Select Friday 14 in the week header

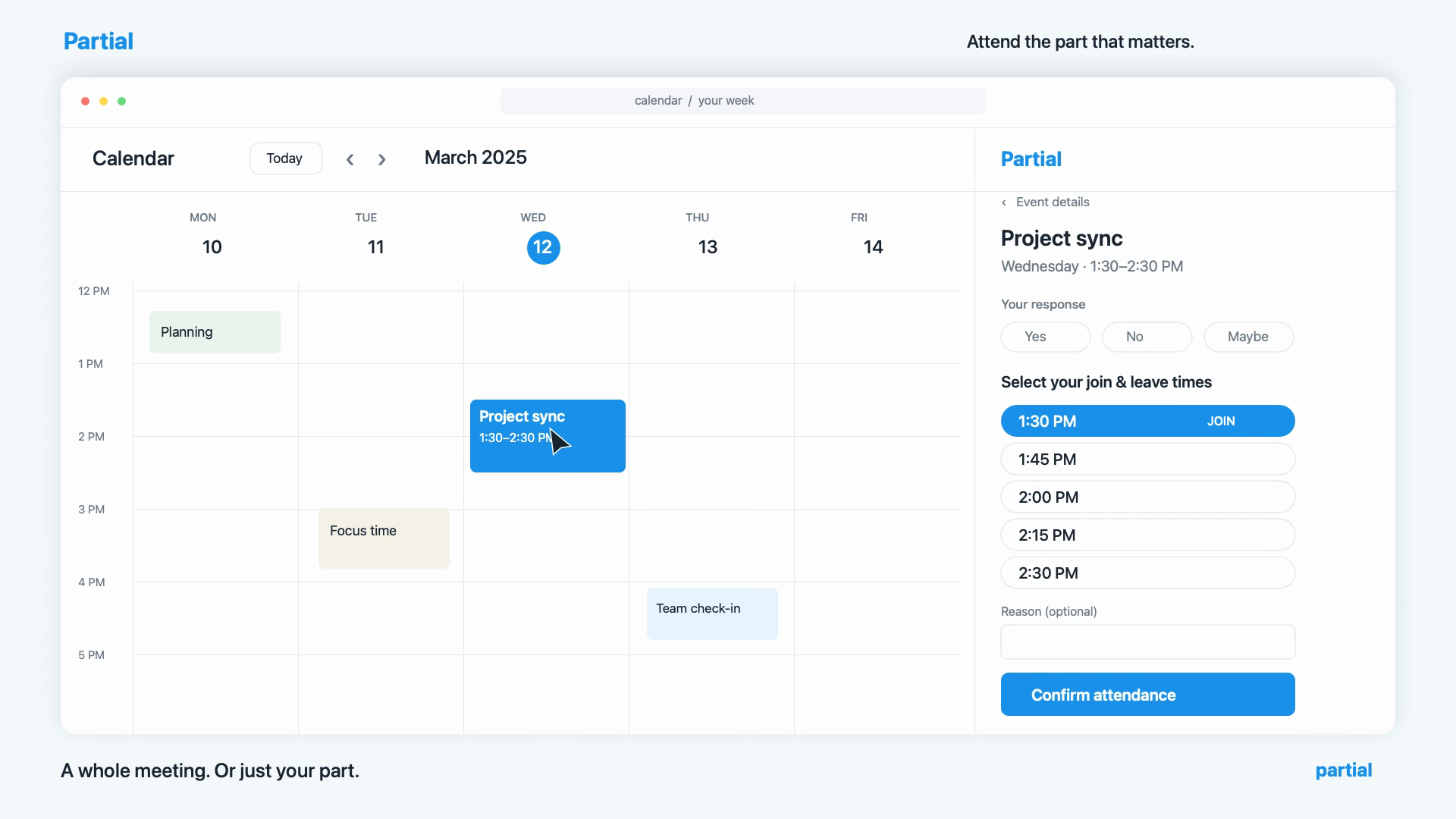[x=873, y=247]
